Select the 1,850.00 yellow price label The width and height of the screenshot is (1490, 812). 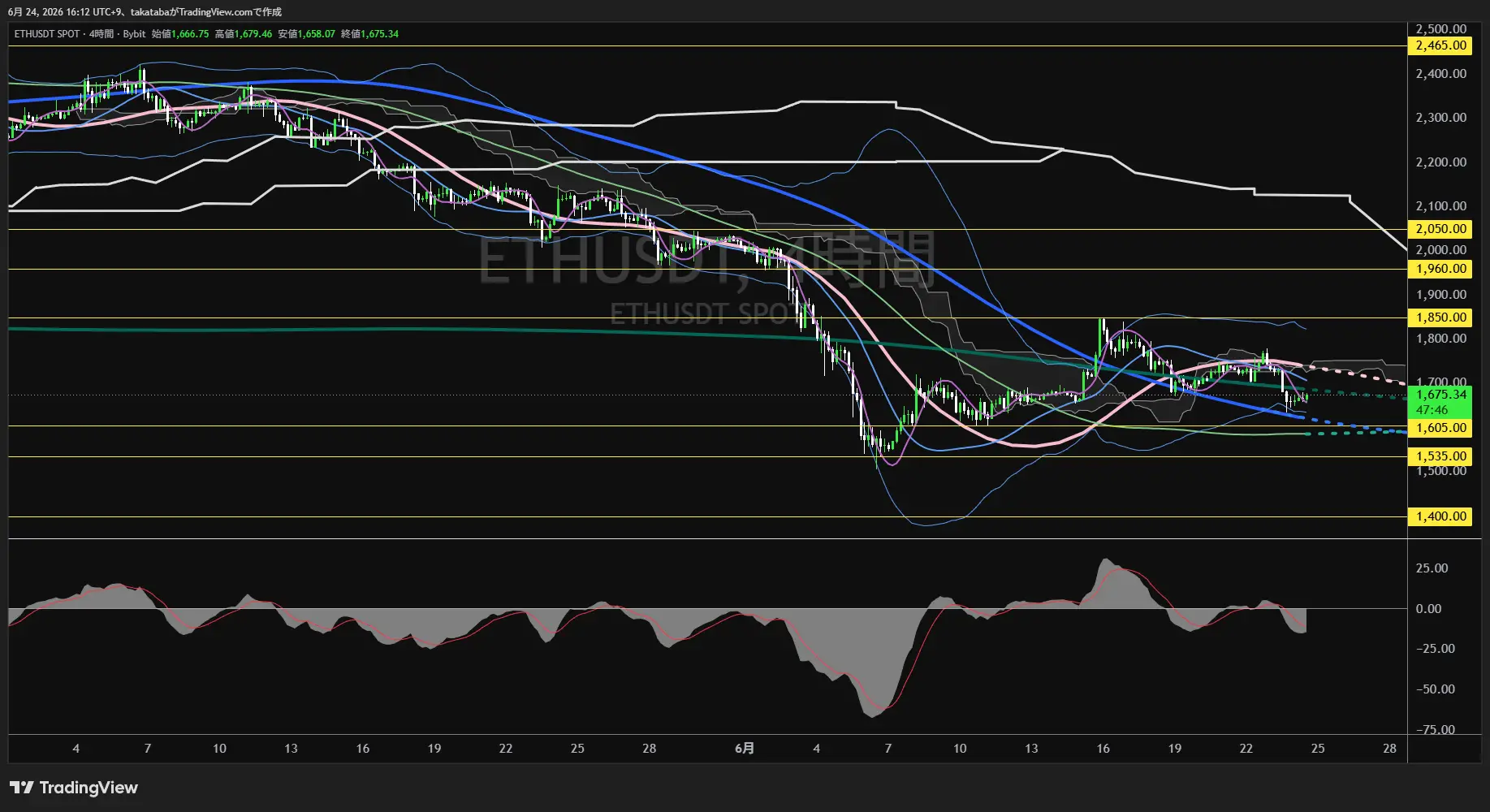coord(1440,317)
